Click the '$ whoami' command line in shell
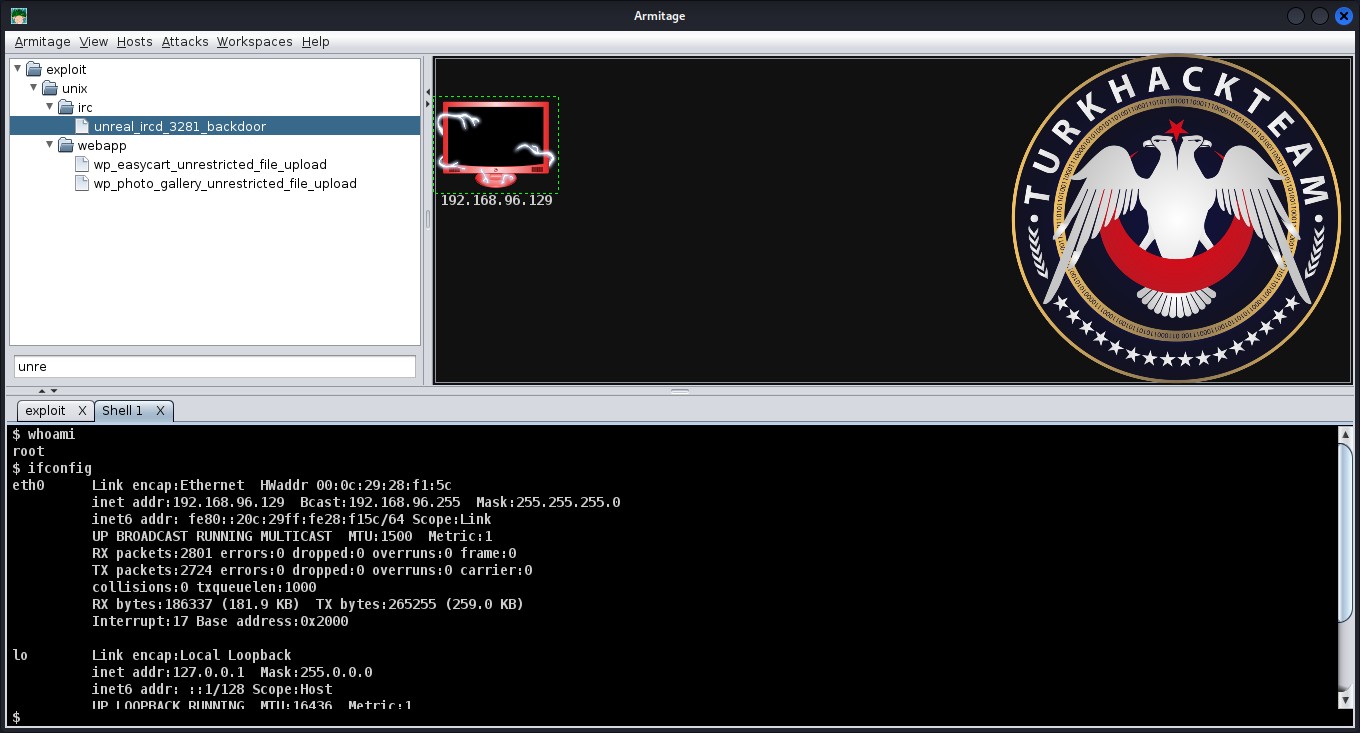 tap(44, 434)
